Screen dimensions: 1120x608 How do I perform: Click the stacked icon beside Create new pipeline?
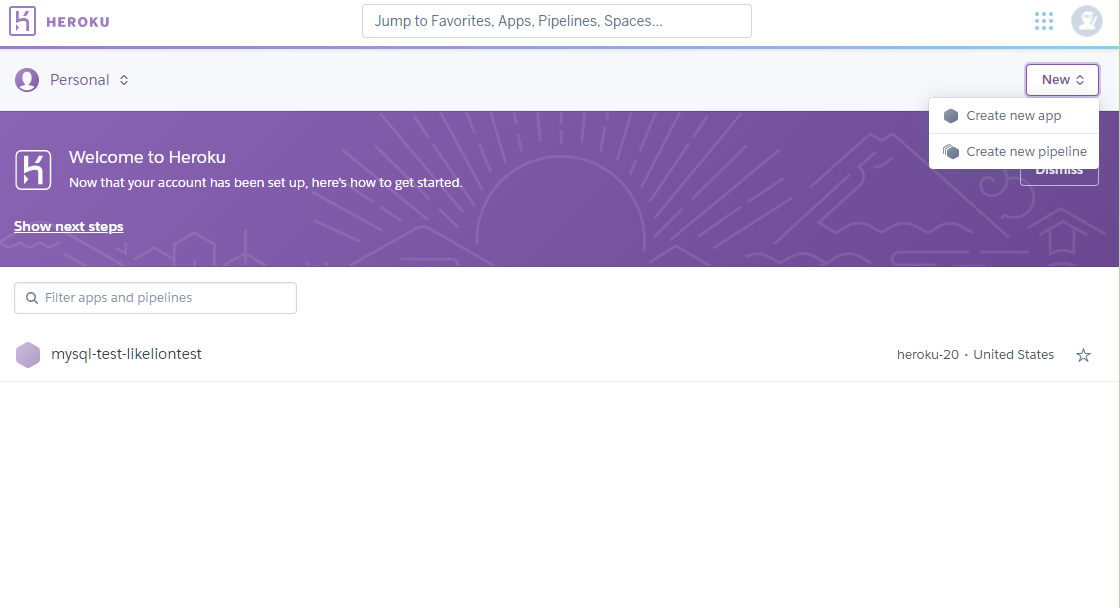tap(951, 151)
